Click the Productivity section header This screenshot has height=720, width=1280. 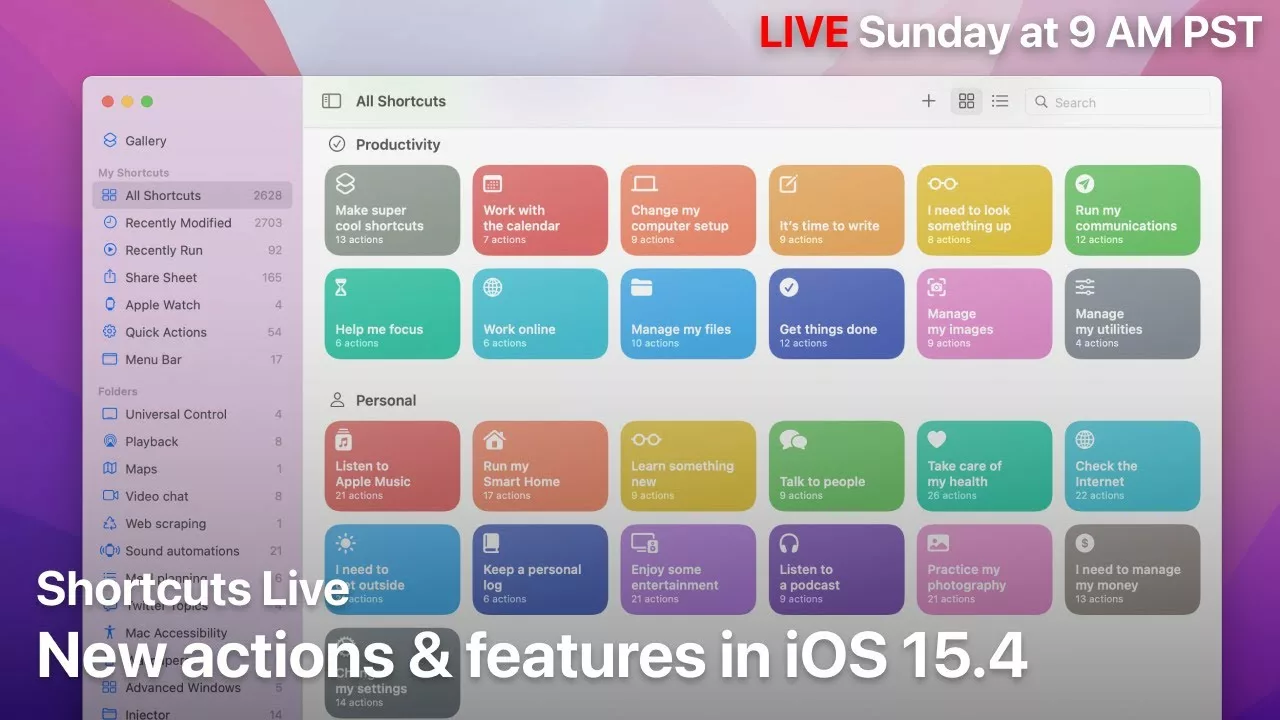tap(398, 144)
